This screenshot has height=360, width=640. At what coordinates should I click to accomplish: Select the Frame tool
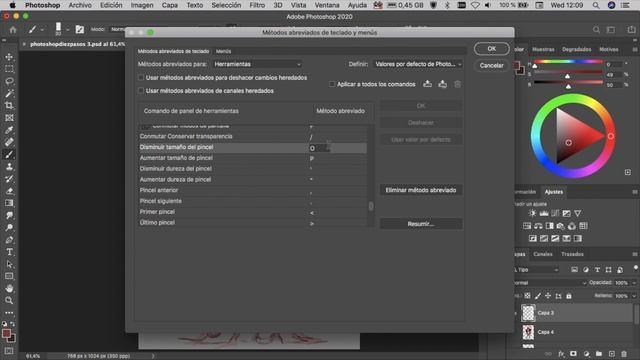(9, 118)
